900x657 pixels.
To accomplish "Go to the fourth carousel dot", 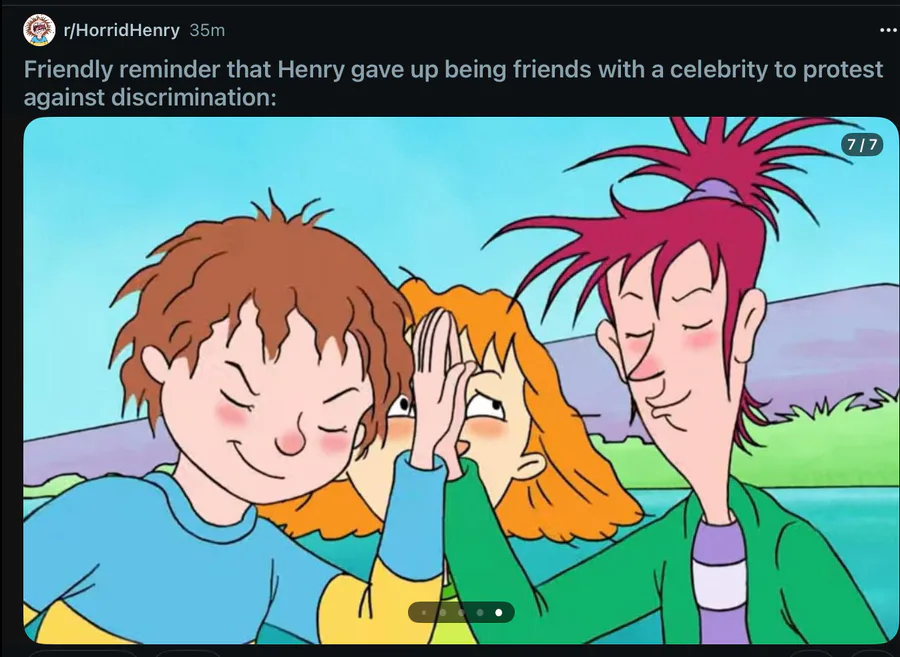I will click(480, 612).
